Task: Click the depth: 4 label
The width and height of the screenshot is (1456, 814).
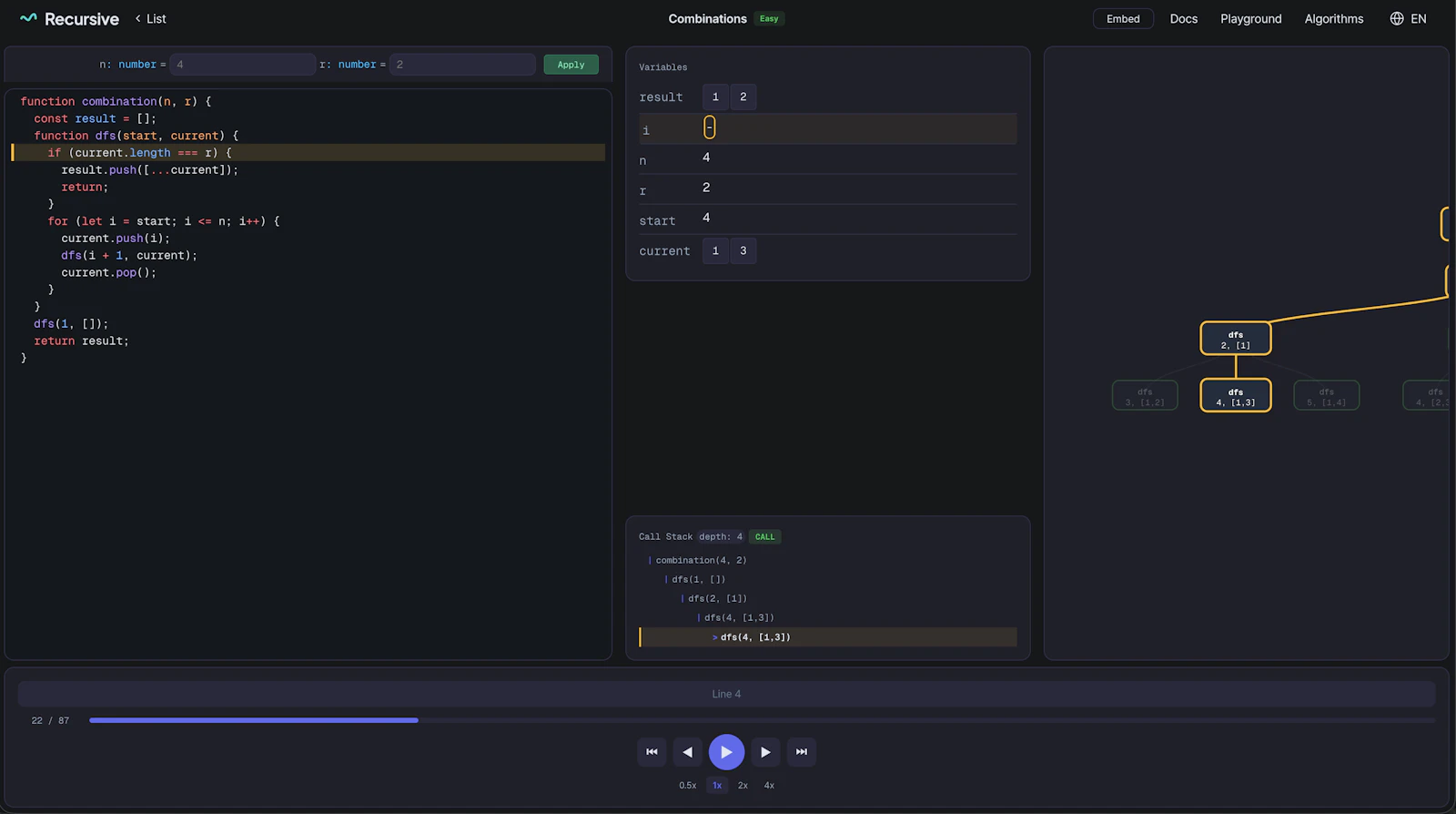Action: [x=721, y=536]
